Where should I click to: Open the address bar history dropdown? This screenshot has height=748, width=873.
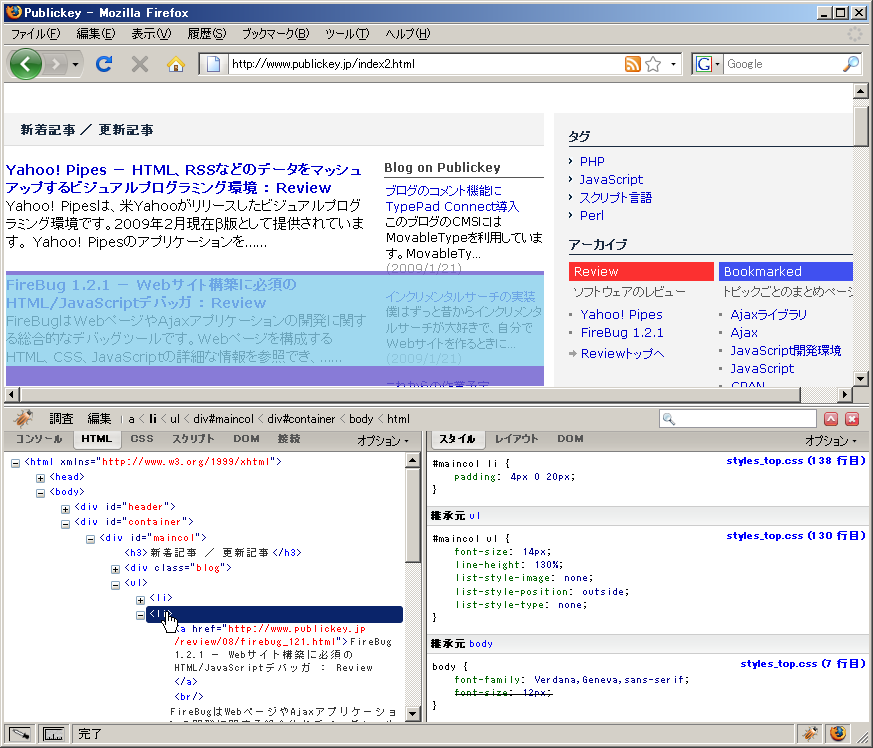[673, 64]
